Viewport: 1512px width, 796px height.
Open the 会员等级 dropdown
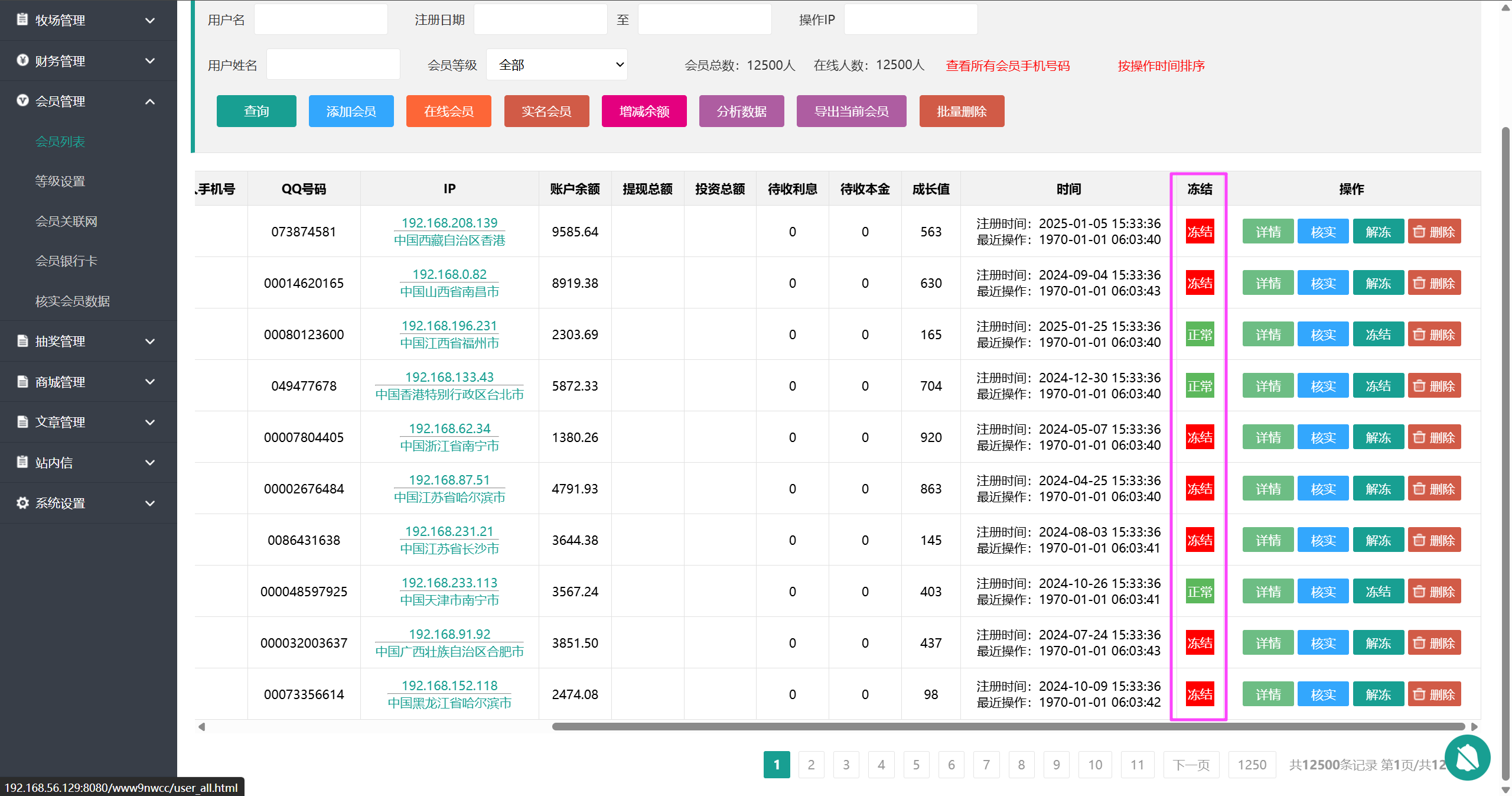[556, 64]
